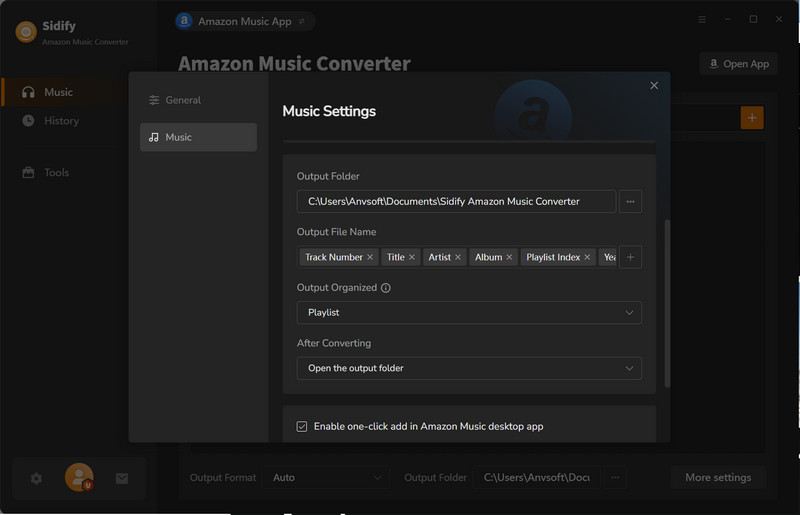Click the Track Number tag label

point(334,257)
